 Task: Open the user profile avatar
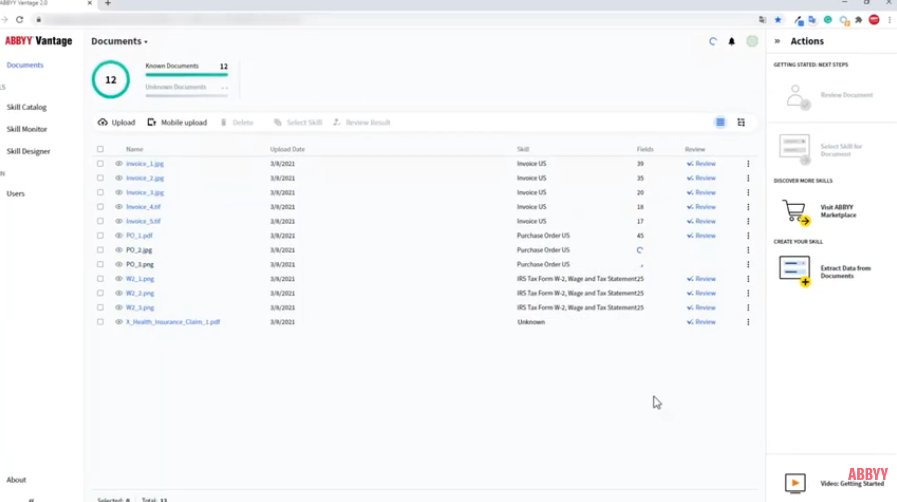click(752, 41)
